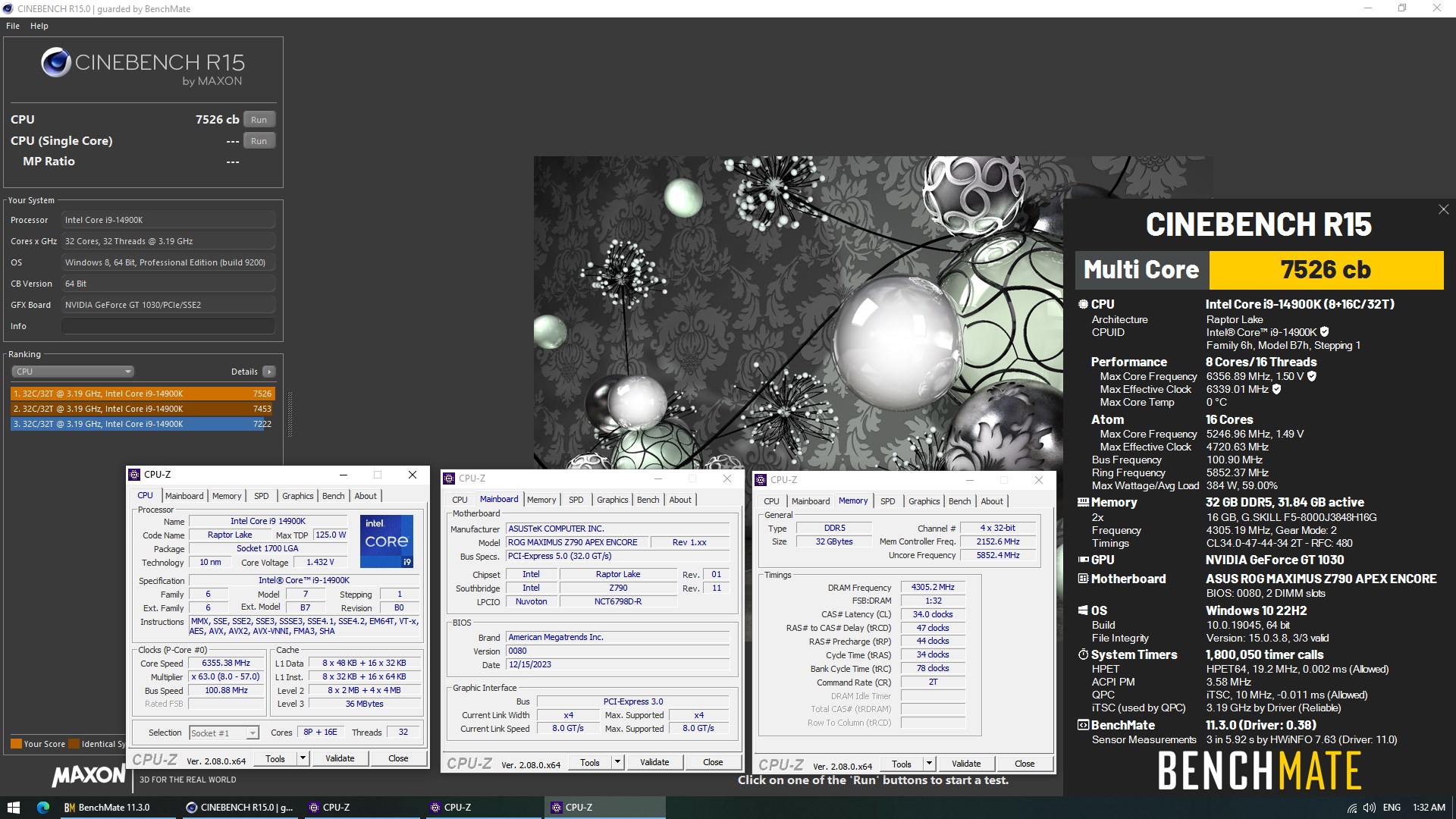The width and height of the screenshot is (1456, 819).
Task: Click the Cinebench R15 logo sphere
Action: tap(55, 62)
